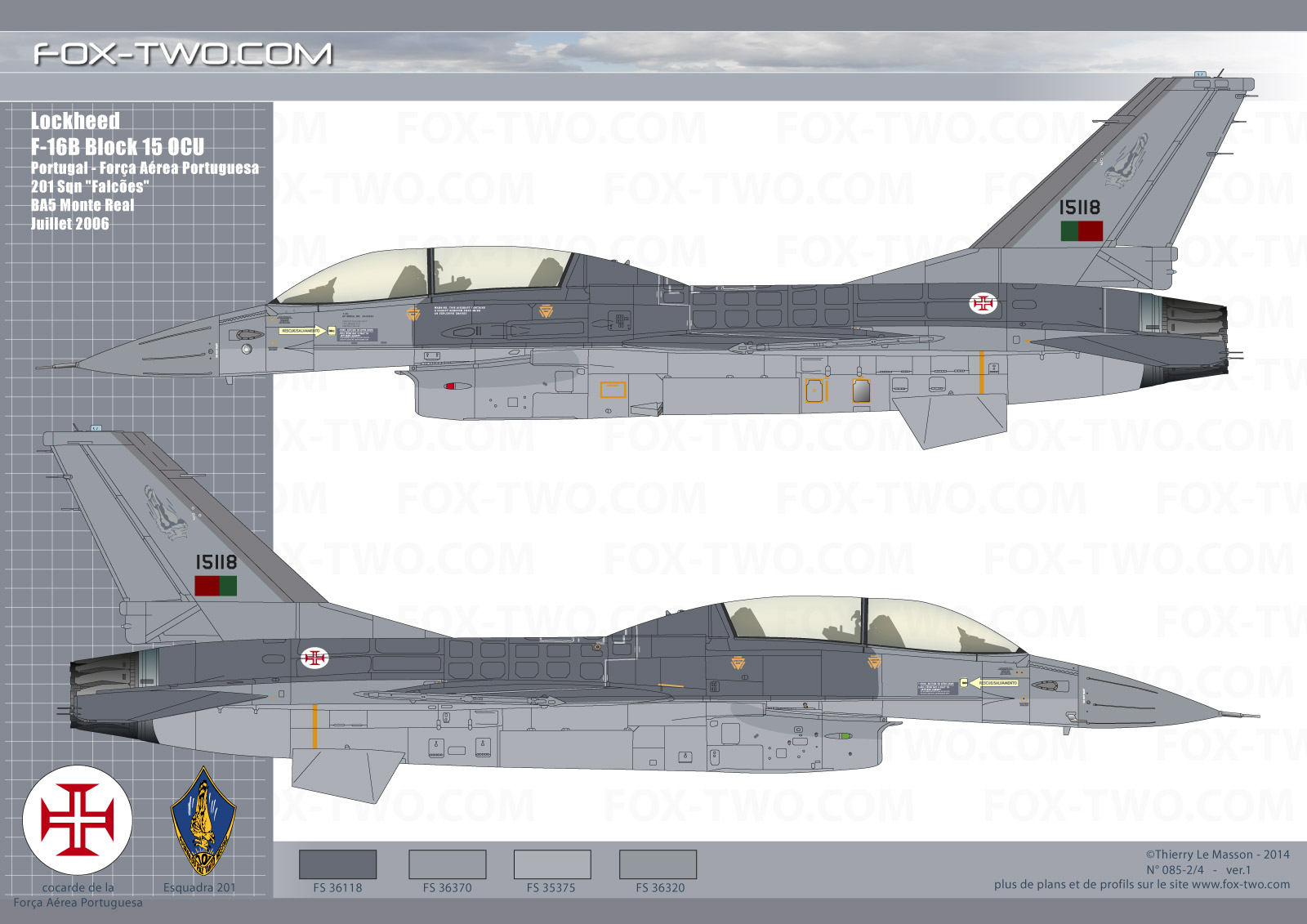This screenshot has height=924, width=1307.
Task: Click the large Portuguese Air Force roundel
Action: tap(78, 820)
